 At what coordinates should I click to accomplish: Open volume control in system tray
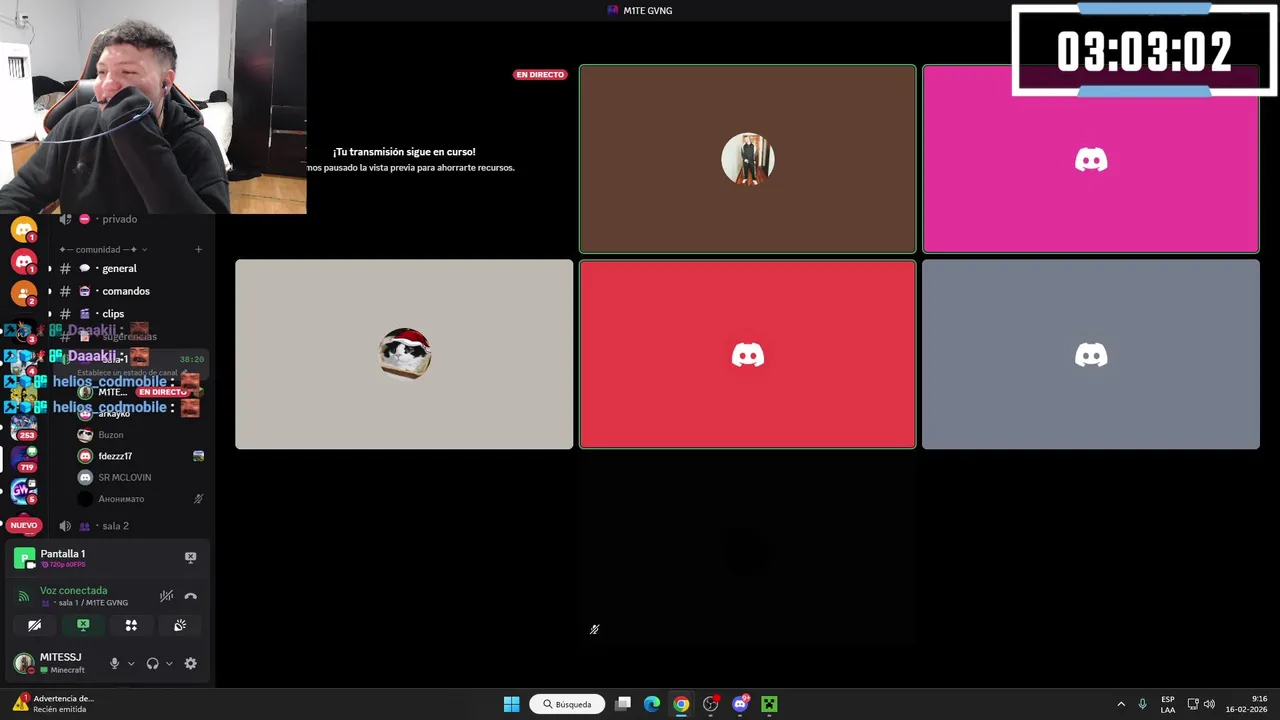click(x=1209, y=704)
